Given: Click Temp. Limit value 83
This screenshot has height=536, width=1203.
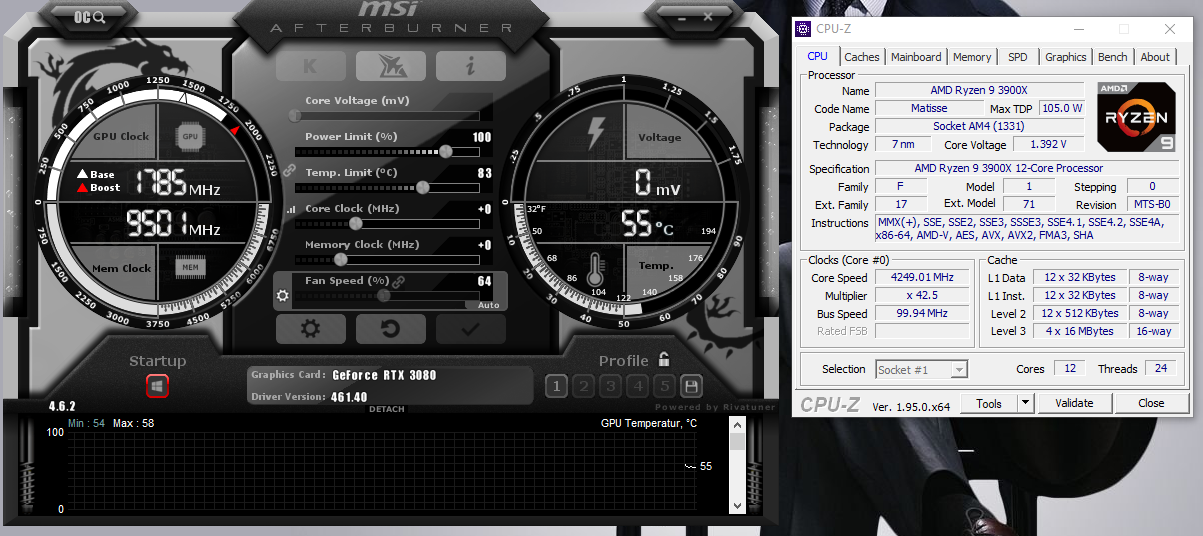Looking at the screenshot, I should tap(485, 173).
